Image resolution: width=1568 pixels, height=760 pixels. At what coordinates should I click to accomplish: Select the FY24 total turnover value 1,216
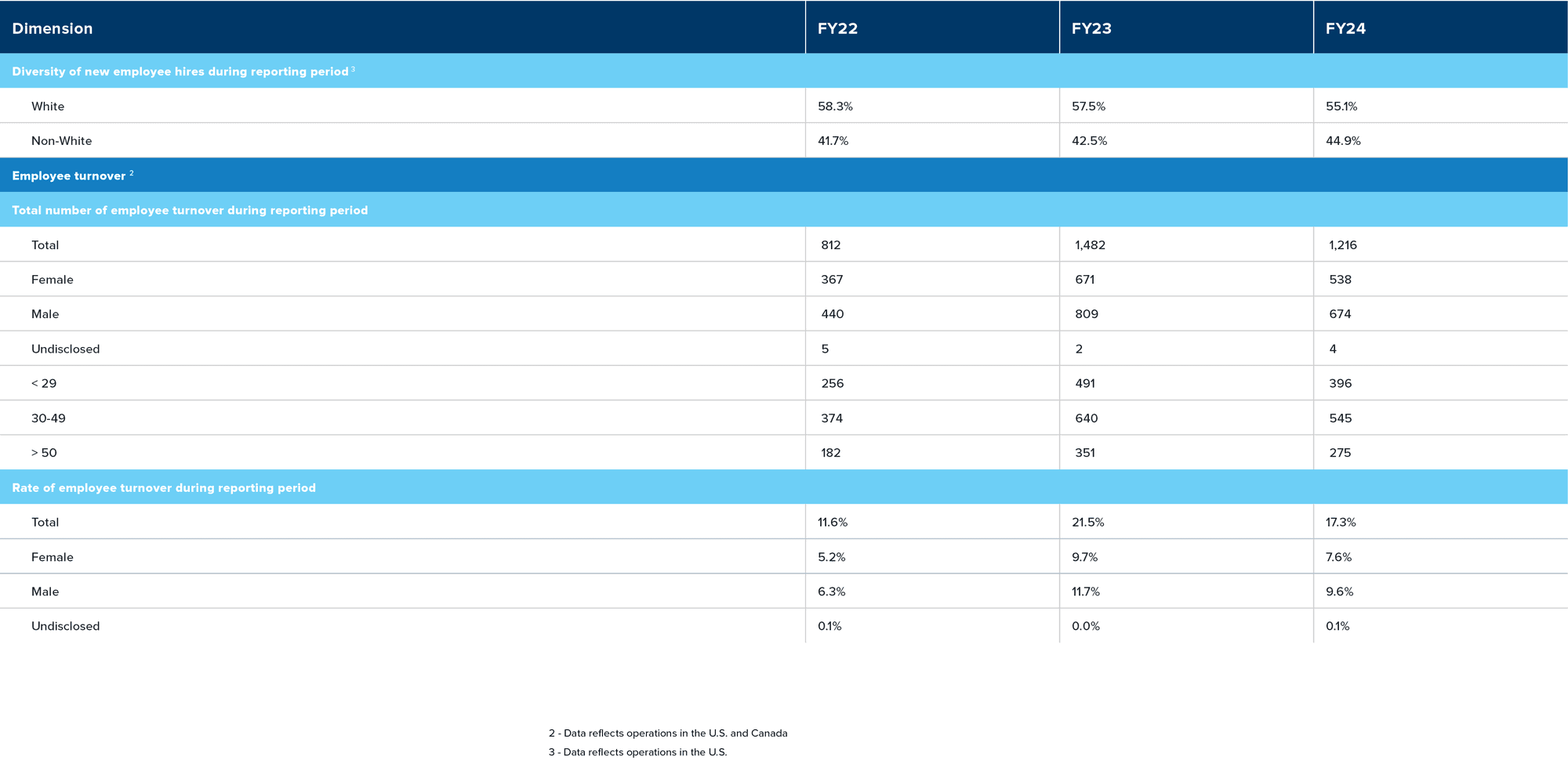pos(1342,245)
